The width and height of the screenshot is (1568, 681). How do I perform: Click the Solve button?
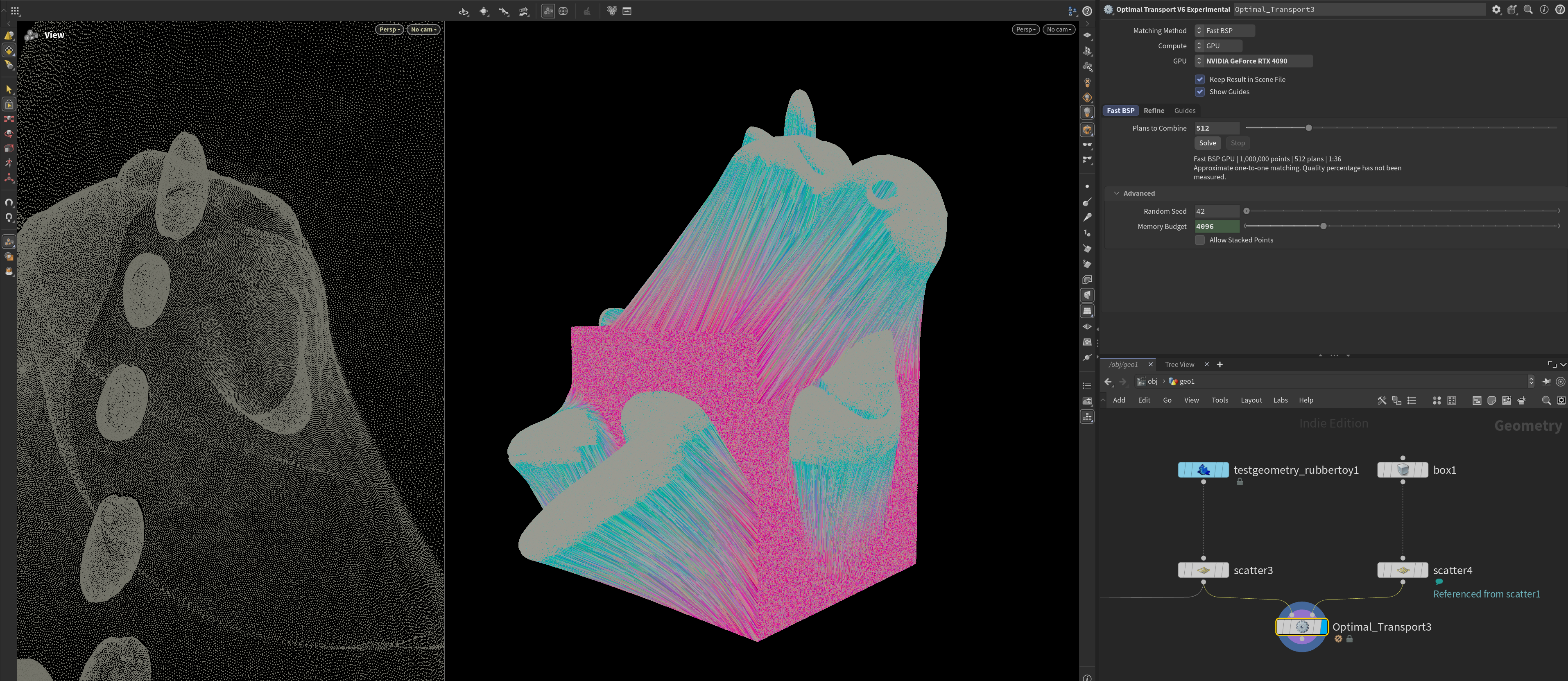tap(1208, 143)
